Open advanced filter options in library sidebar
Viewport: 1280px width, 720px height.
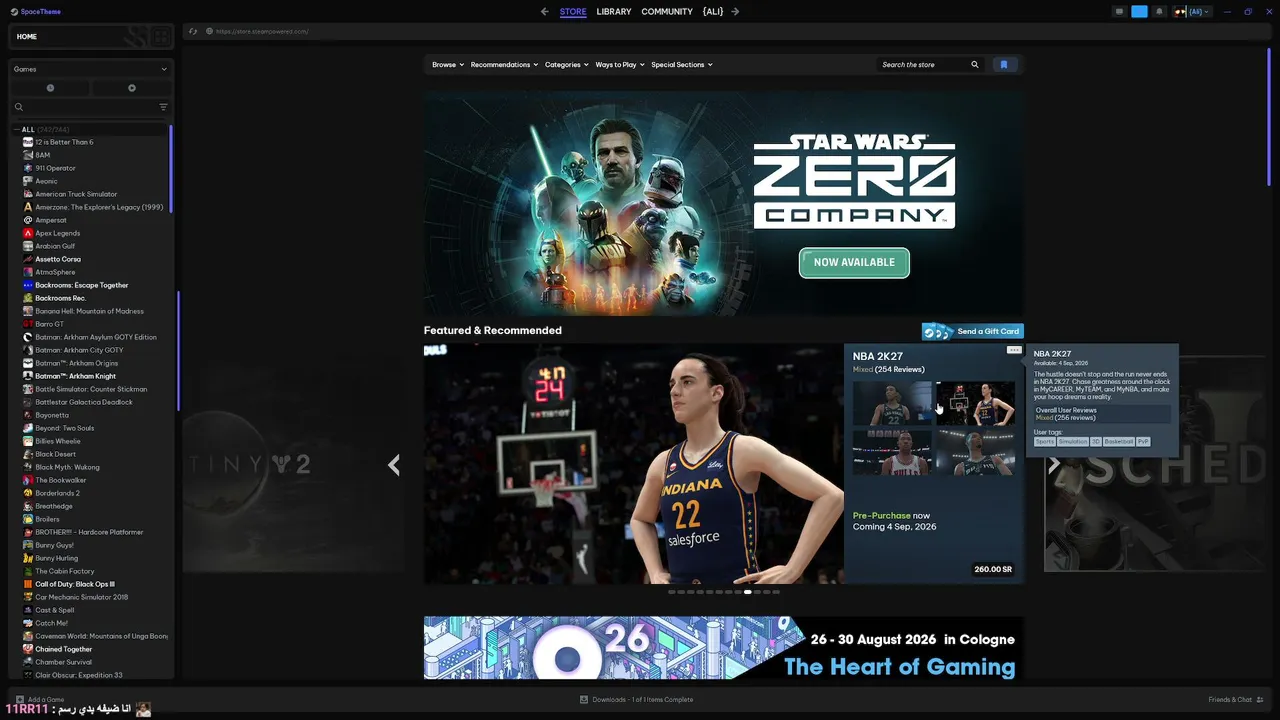(x=163, y=107)
